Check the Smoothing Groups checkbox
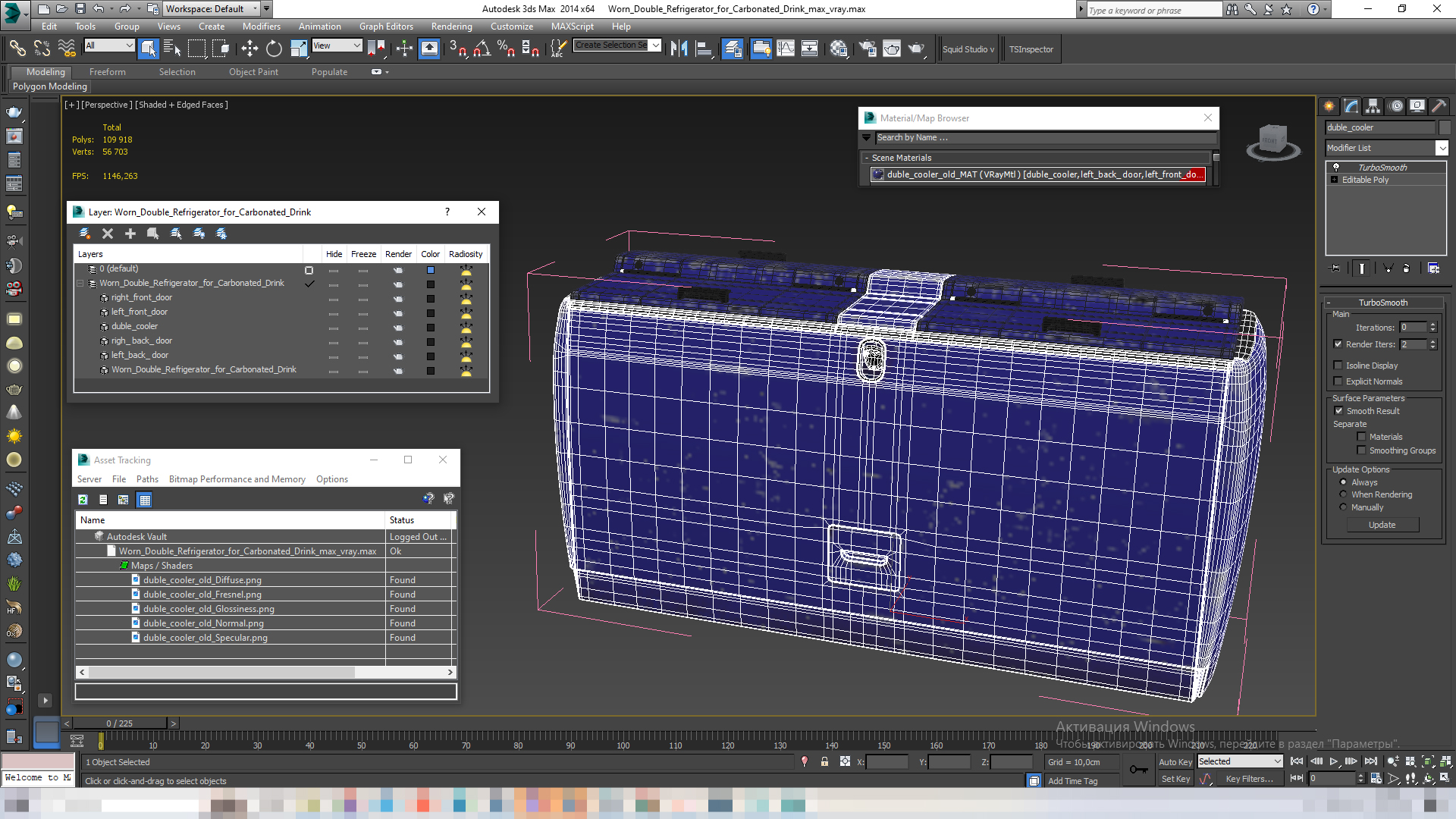Viewport: 1456px width, 819px height. 1361,450
